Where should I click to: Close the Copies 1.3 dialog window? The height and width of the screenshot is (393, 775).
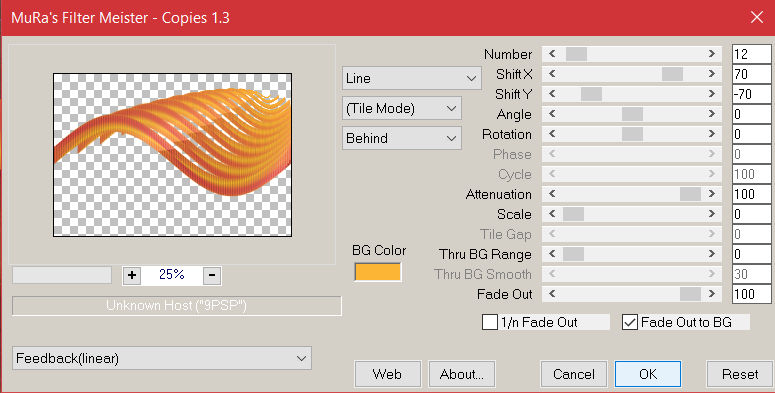tap(756, 18)
